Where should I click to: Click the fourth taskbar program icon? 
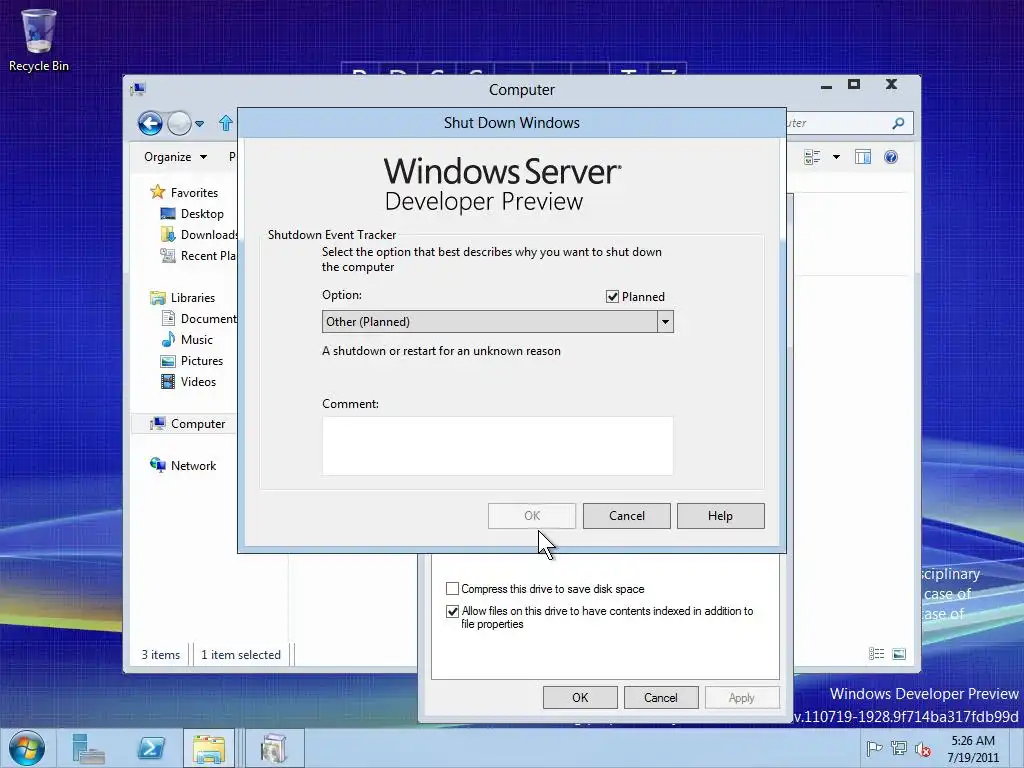274,748
